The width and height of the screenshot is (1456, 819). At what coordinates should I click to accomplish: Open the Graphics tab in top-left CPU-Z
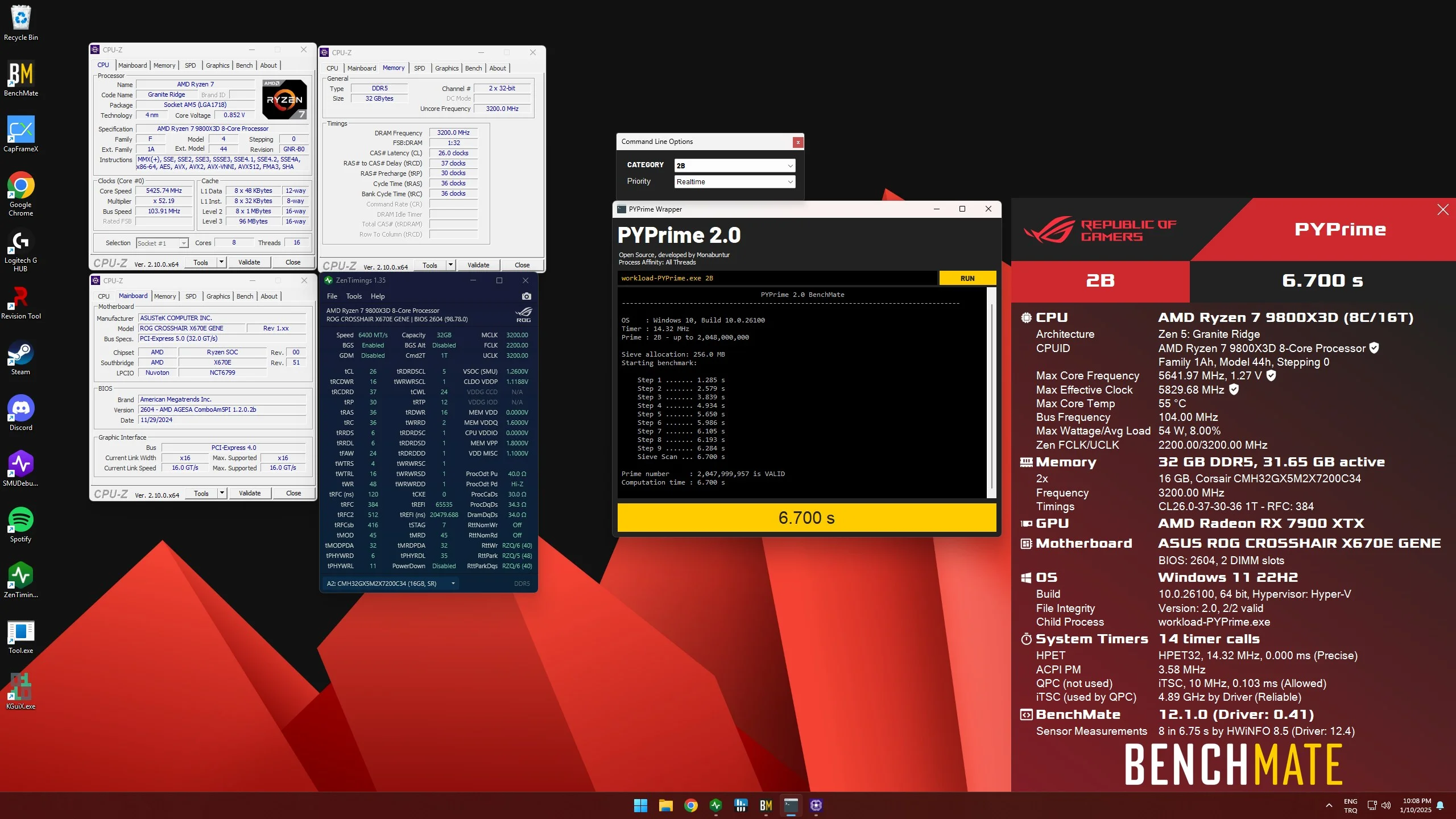point(217,65)
